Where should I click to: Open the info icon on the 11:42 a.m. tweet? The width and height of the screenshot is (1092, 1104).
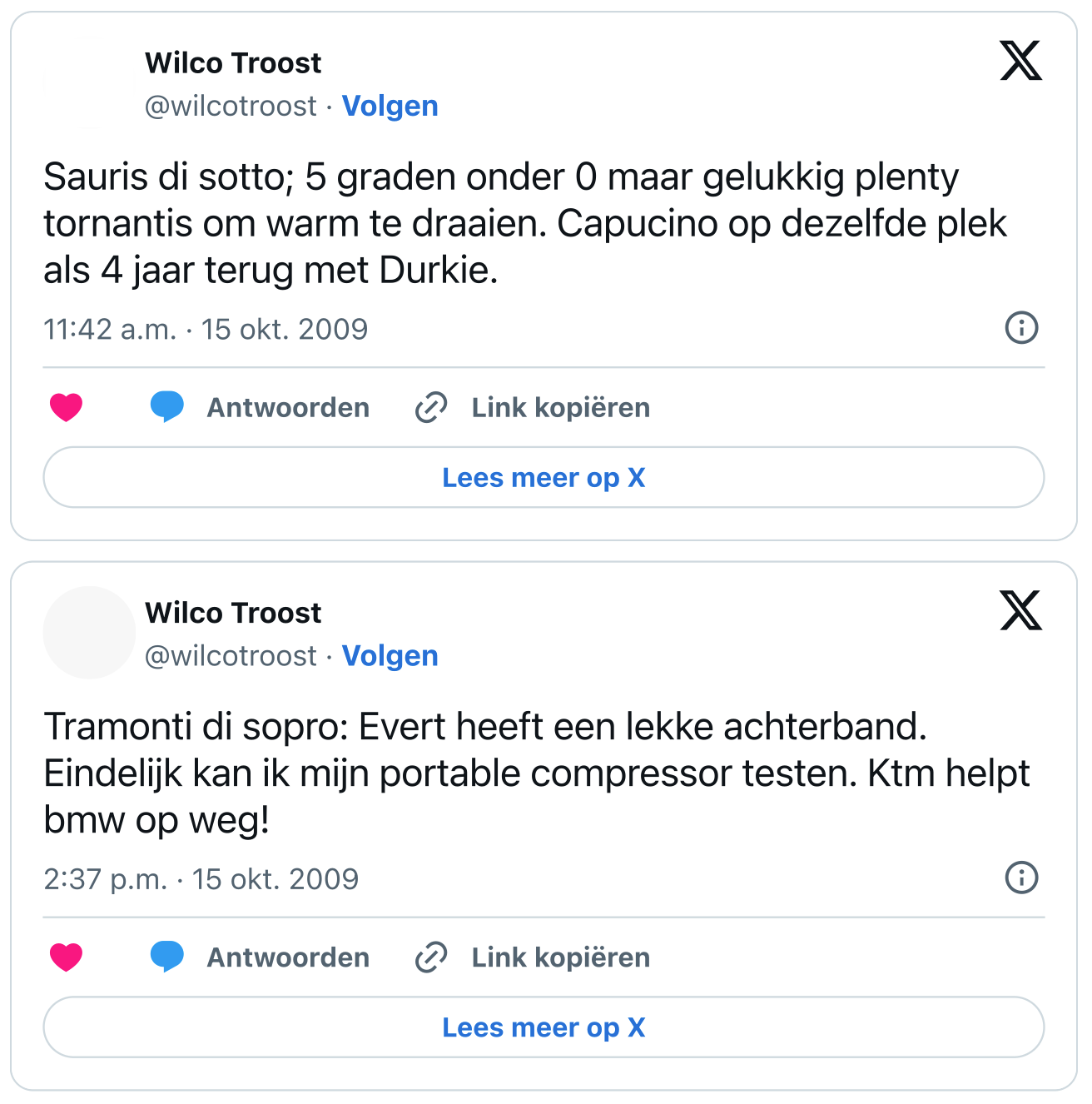tap(1021, 327)
